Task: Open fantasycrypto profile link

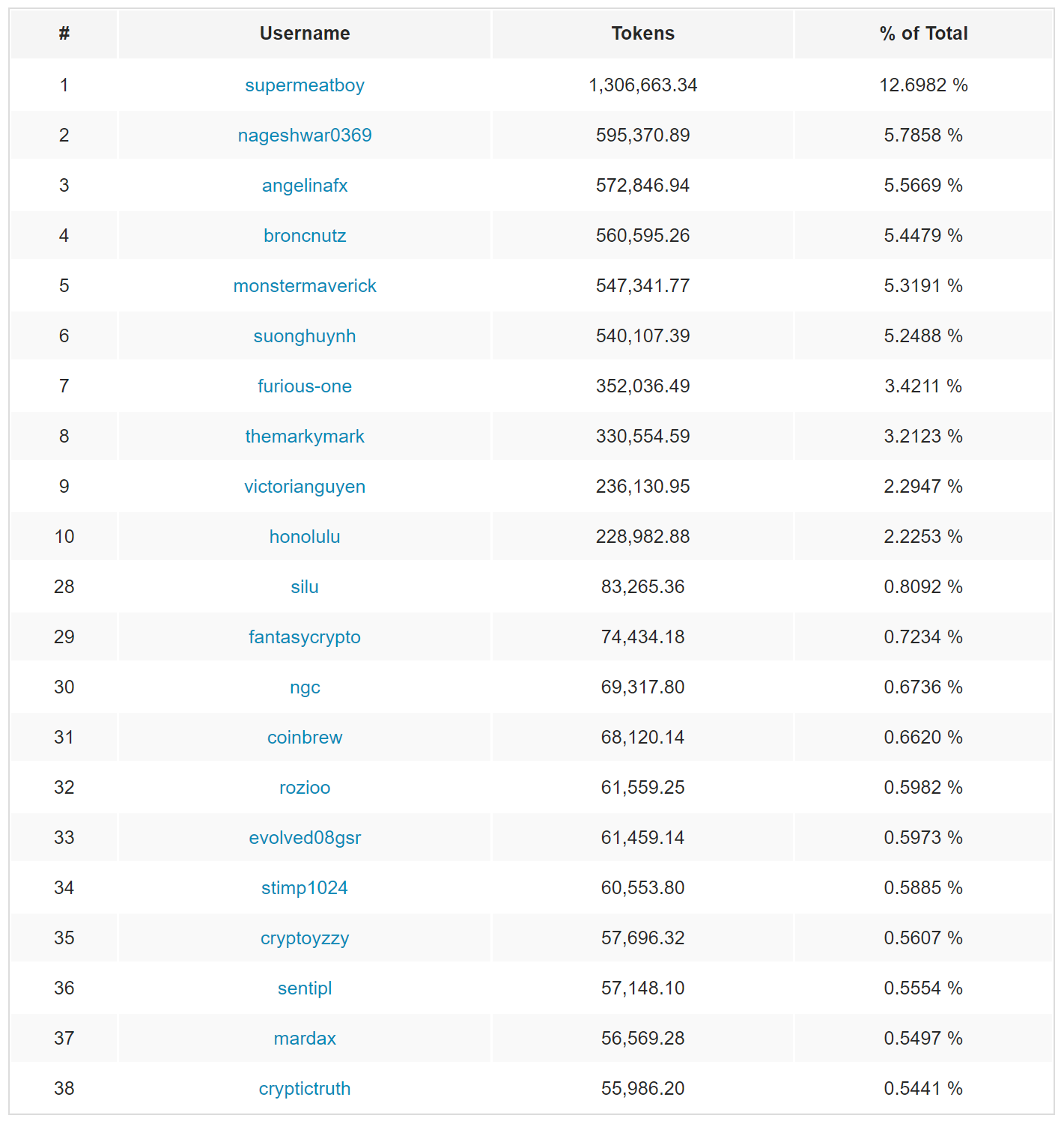Action: point(305,637)
